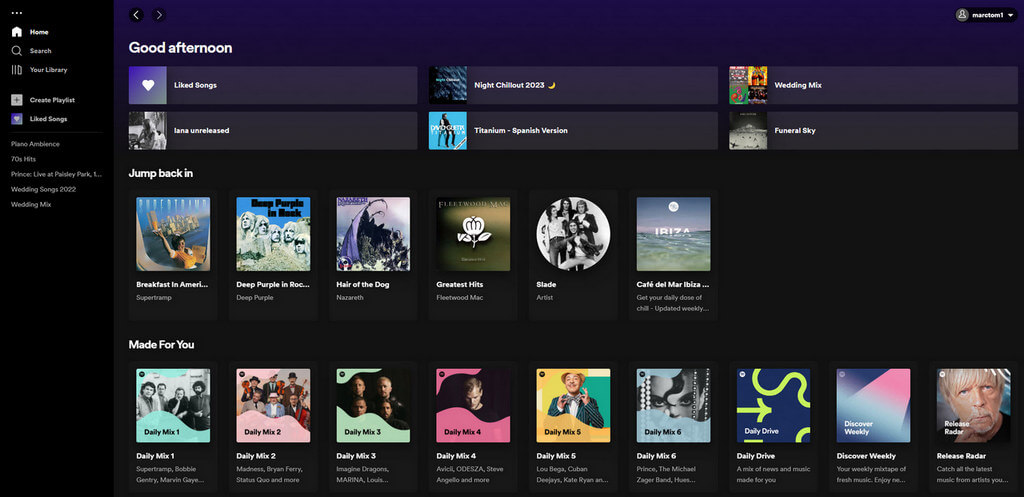Click the Home house icon

(x=17, y=32)
